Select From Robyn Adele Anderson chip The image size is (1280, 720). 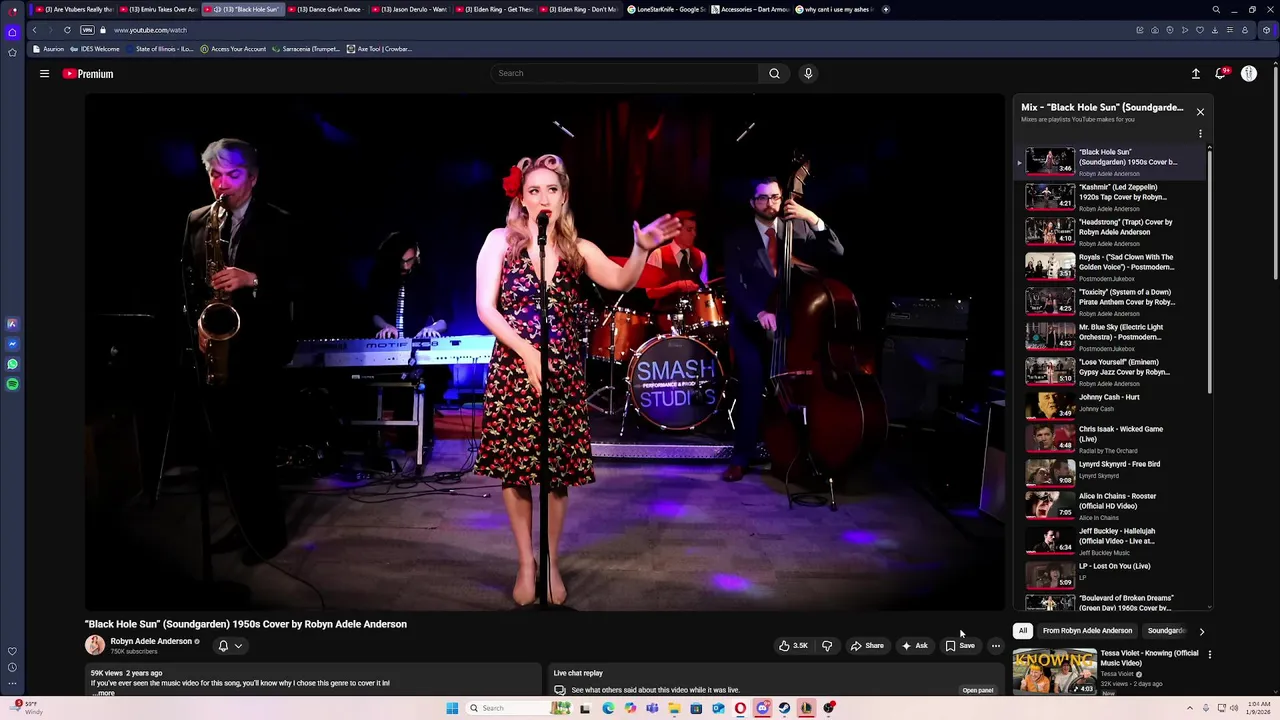coord(1087,631)
